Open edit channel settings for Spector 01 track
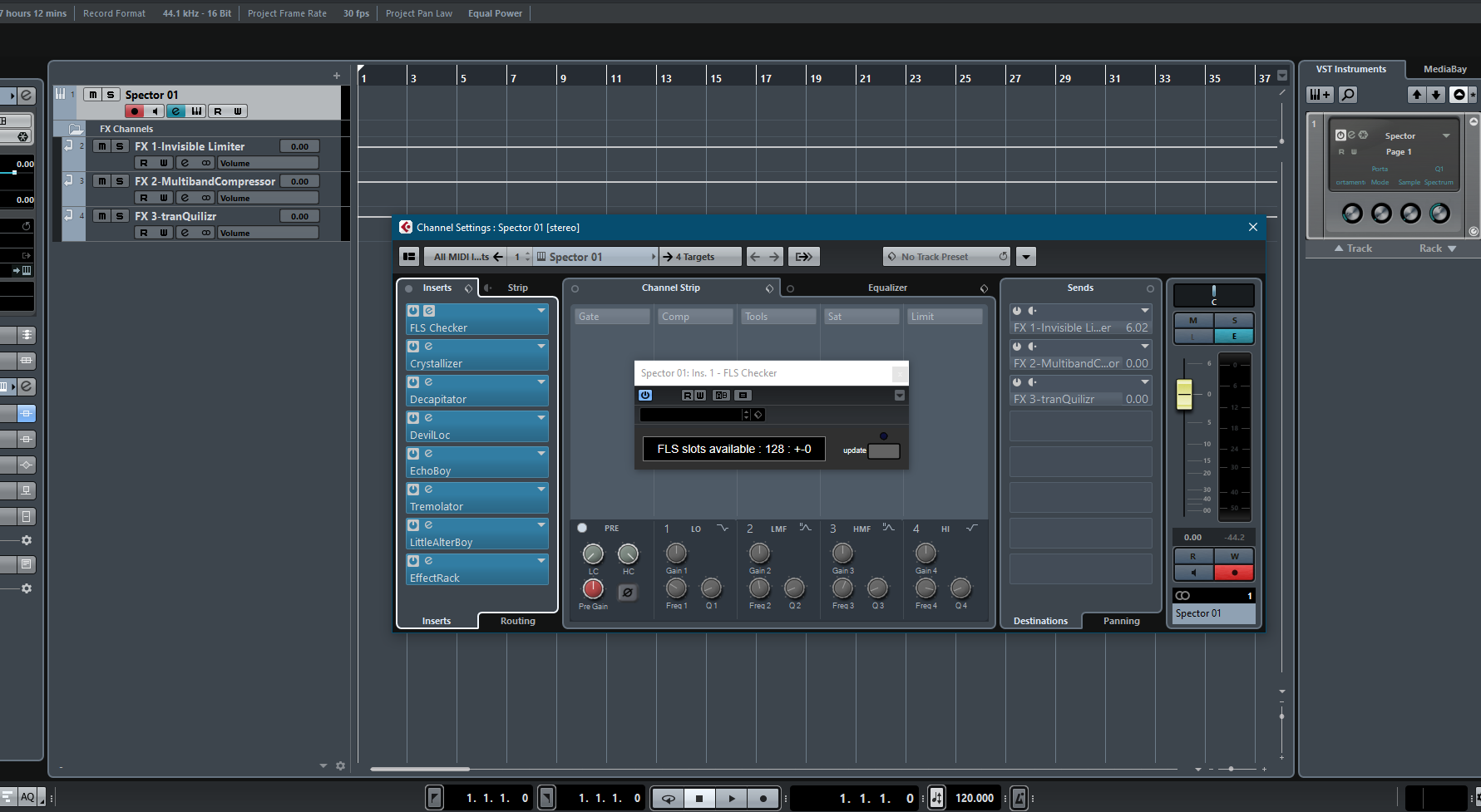The height and width of the screenshot is (812, 1481). [175, 111]
